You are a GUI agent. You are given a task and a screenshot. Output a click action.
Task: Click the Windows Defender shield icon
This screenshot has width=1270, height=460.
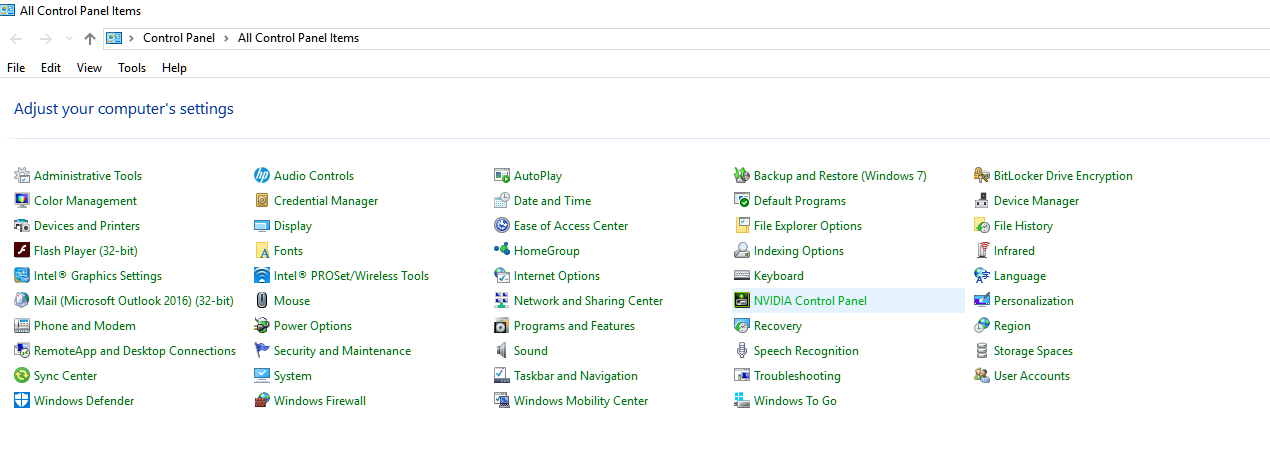point(22,401)
